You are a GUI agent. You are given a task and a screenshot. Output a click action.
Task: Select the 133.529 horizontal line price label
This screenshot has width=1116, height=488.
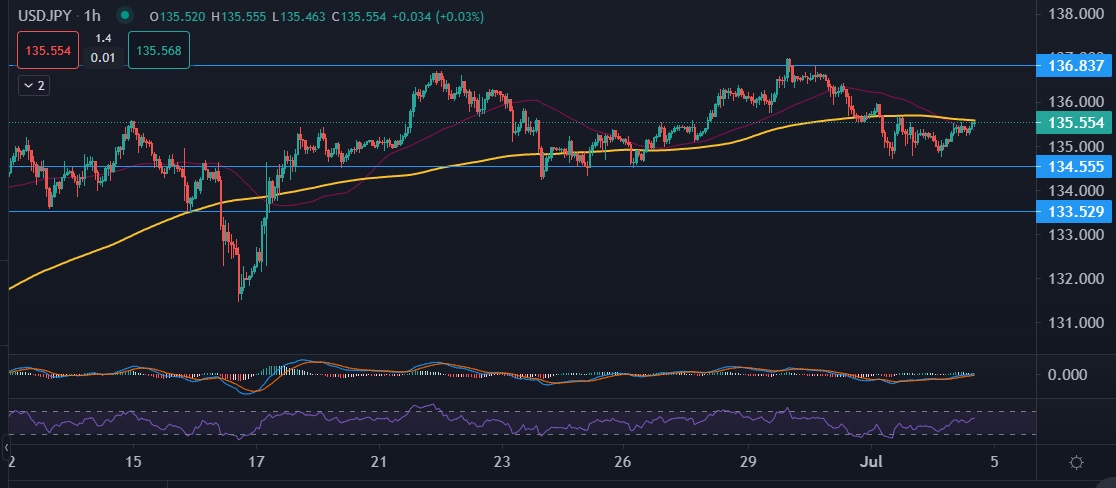click(x=1075, y=211)
